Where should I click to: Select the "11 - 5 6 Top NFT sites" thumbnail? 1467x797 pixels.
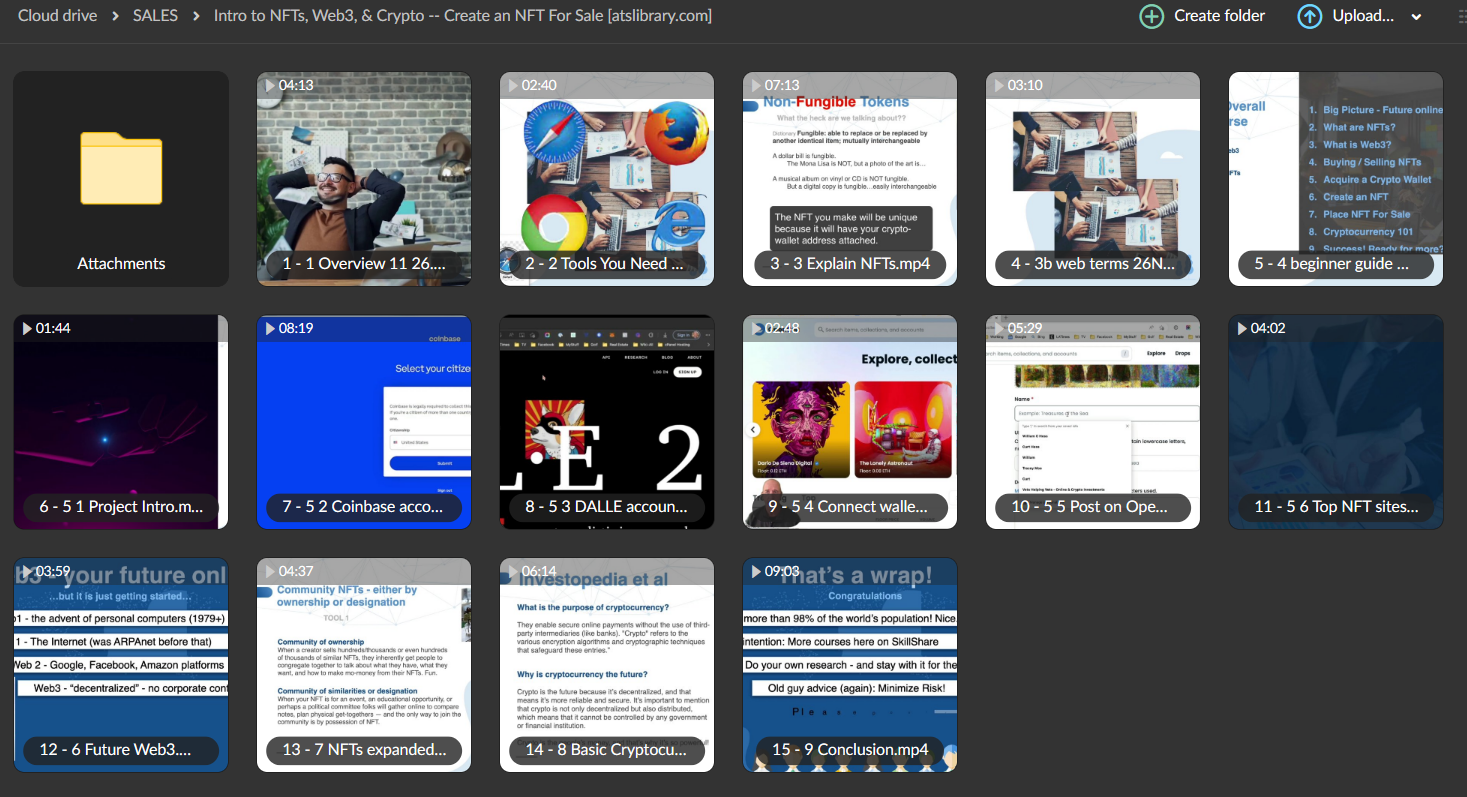(x=1335, y=421)
